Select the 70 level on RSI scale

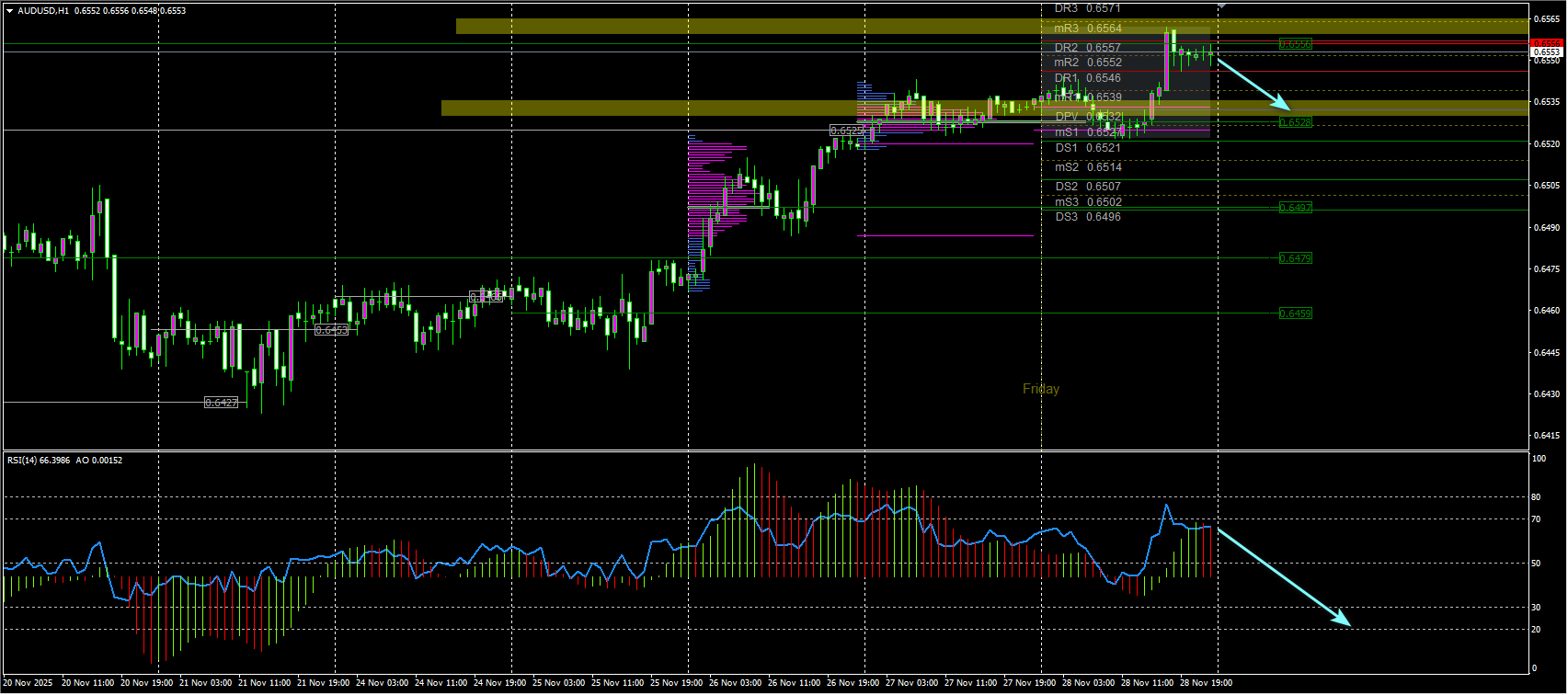click(1536, 519)
